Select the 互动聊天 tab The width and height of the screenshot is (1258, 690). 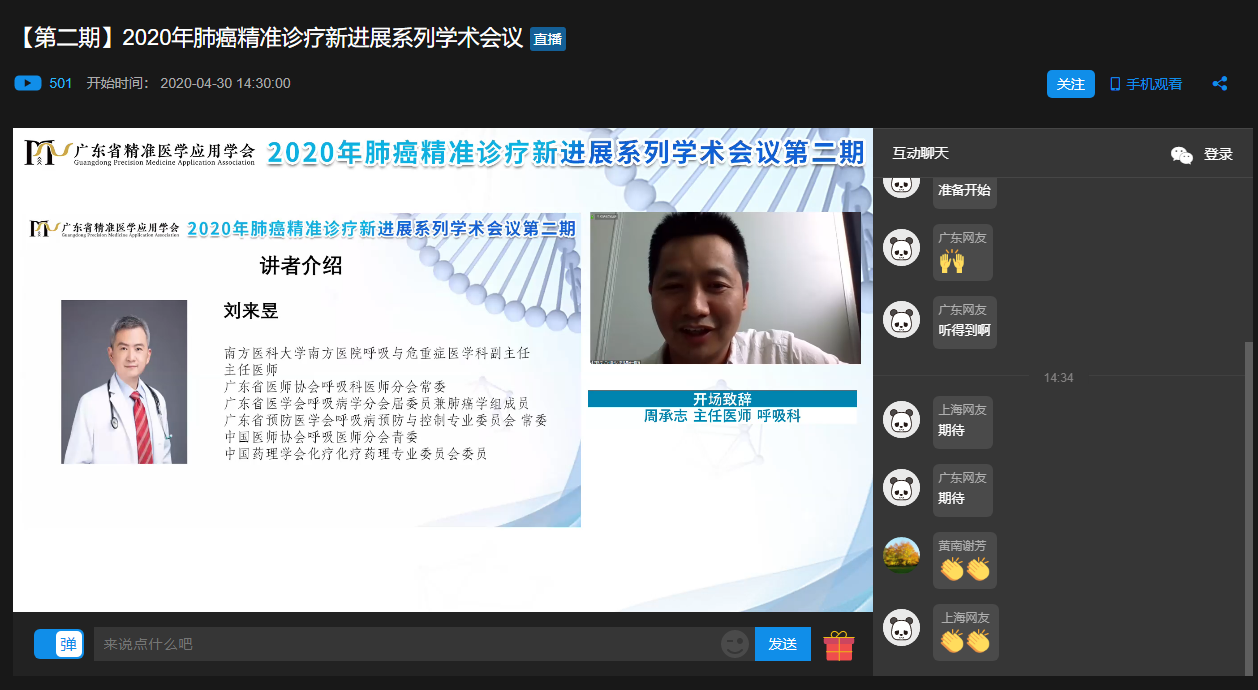pyautogui.click(x=920, y=153)
